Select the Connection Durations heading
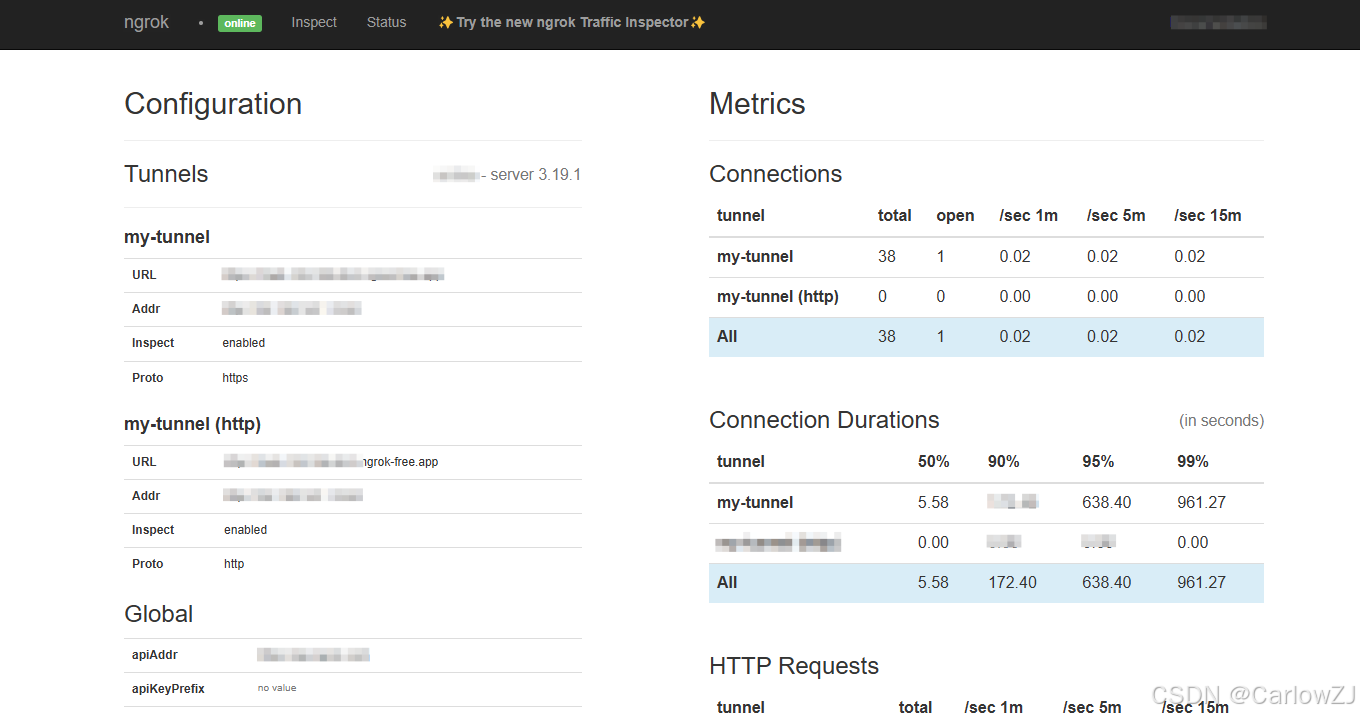 pos(824,420)
